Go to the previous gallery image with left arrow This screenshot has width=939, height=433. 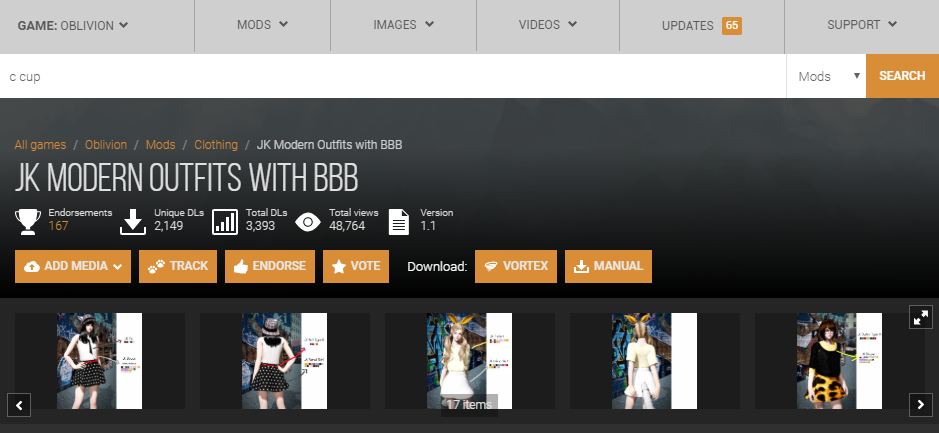19,405
